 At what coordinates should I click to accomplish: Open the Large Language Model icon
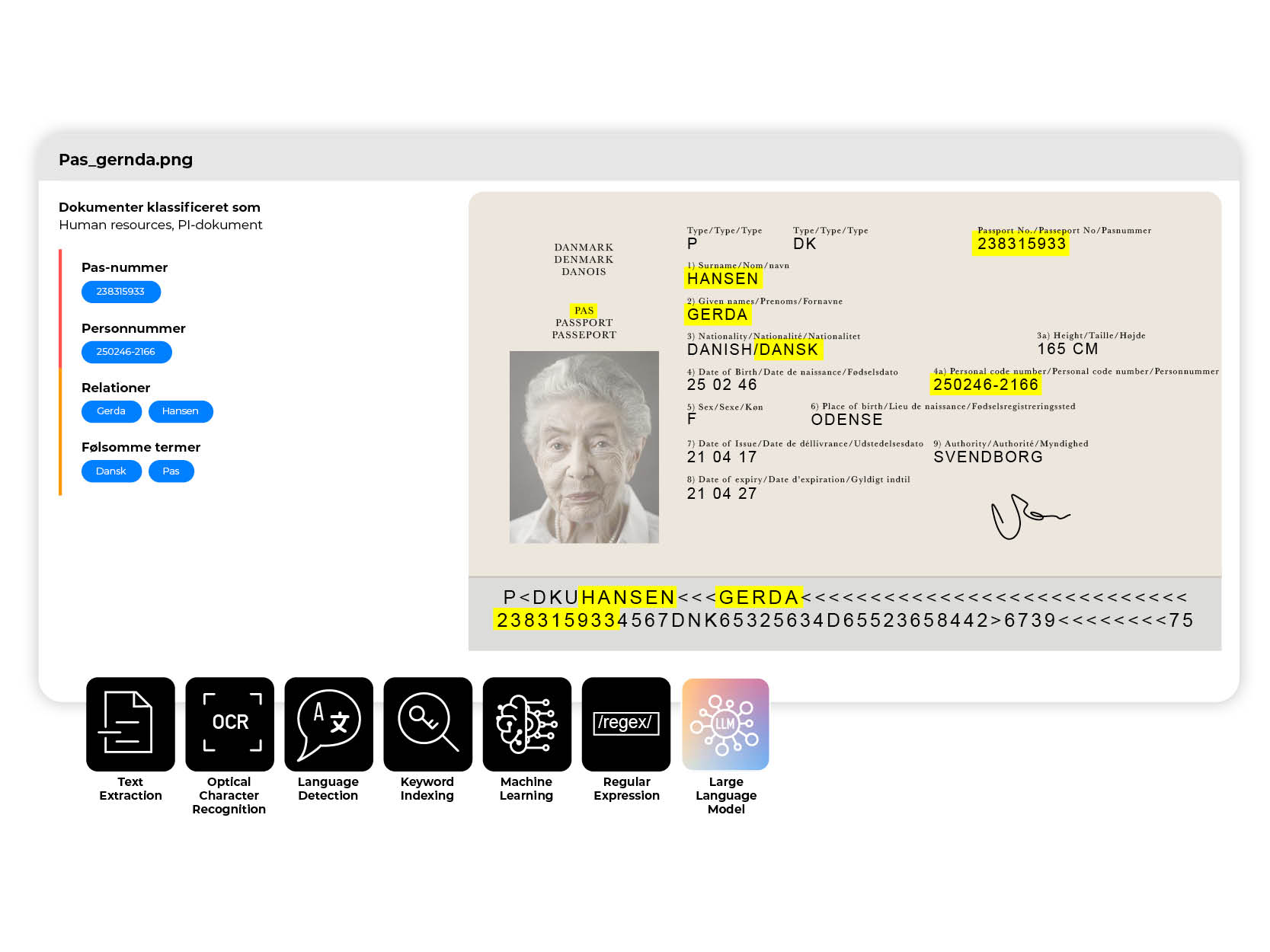(x=725, y=724)
